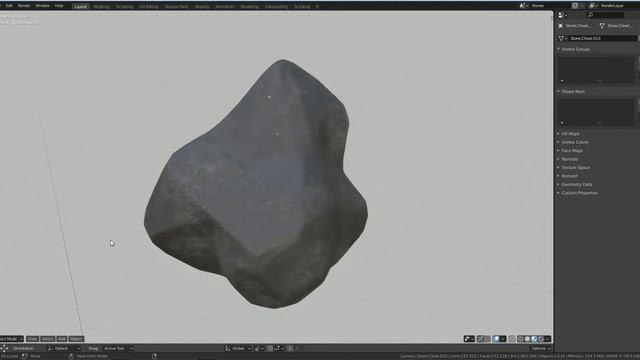Open the viewport object types visibility dropdown
Screen dimensions: 640x360
pos(469,339)
